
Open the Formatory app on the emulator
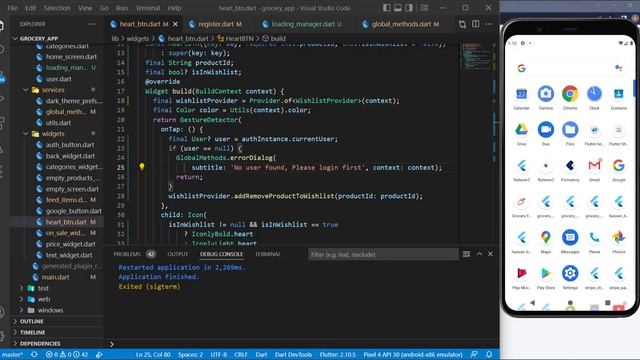click(570, 165)
